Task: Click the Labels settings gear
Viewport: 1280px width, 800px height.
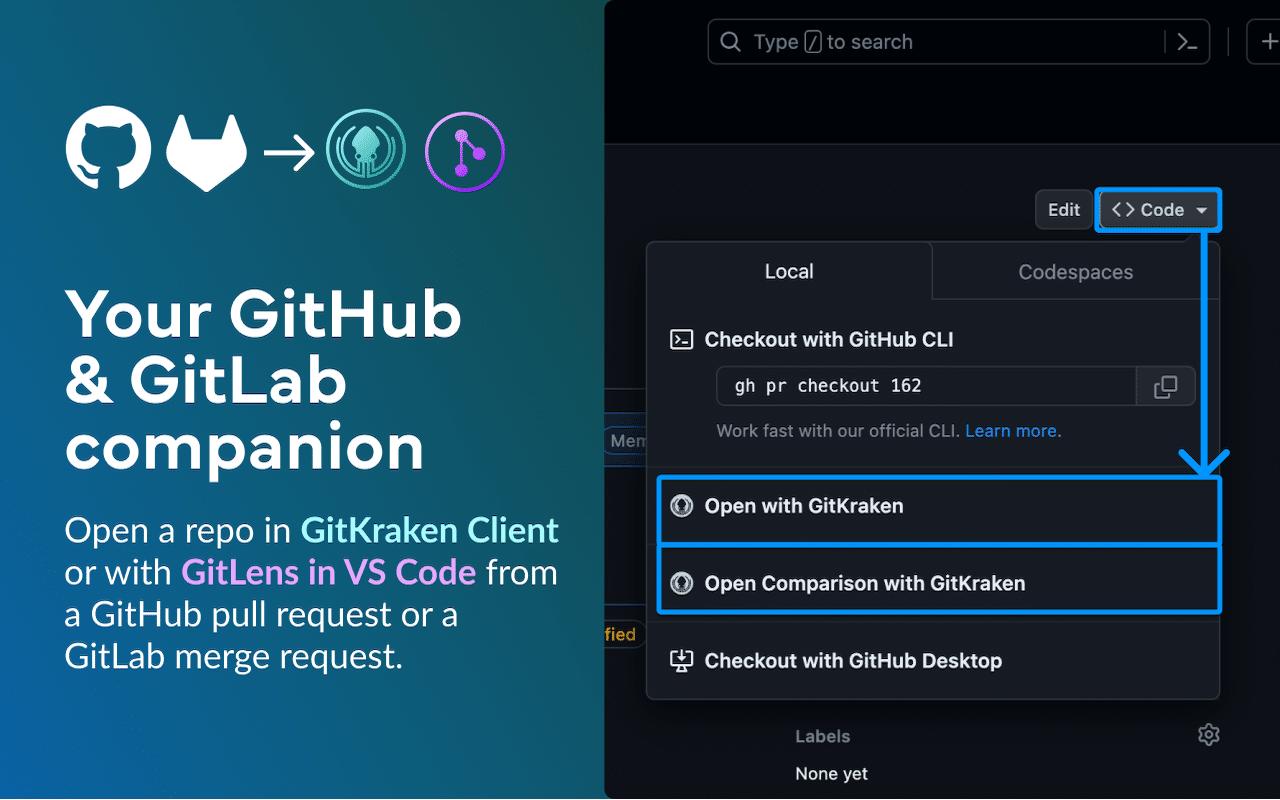Action: point(1208,734)
